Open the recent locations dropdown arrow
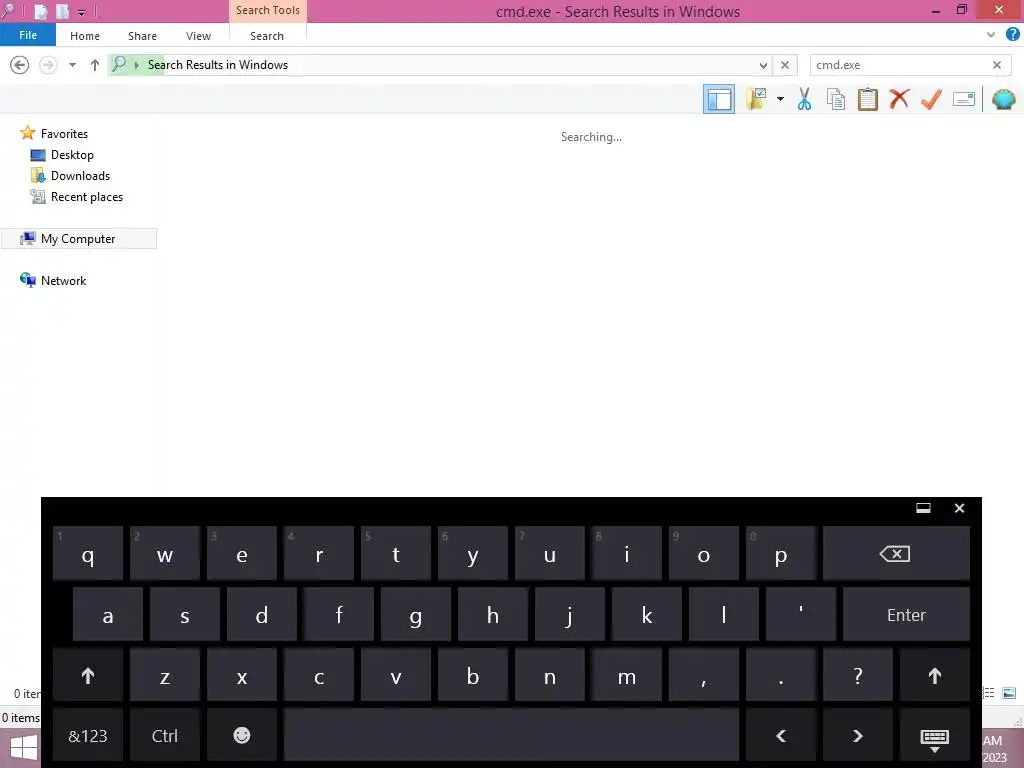The height and width of the screenshot is (768, 1024). 72,65
